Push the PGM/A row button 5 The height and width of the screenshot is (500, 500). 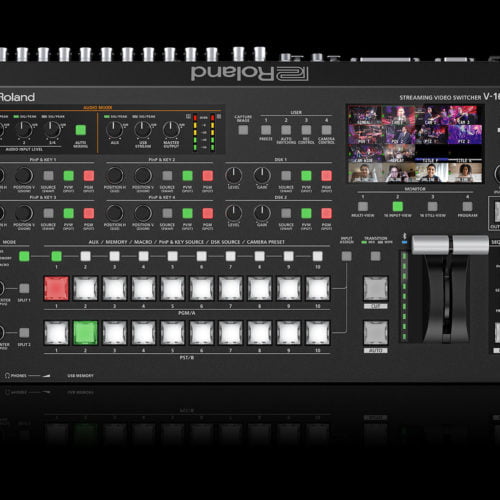coord(172,288)
